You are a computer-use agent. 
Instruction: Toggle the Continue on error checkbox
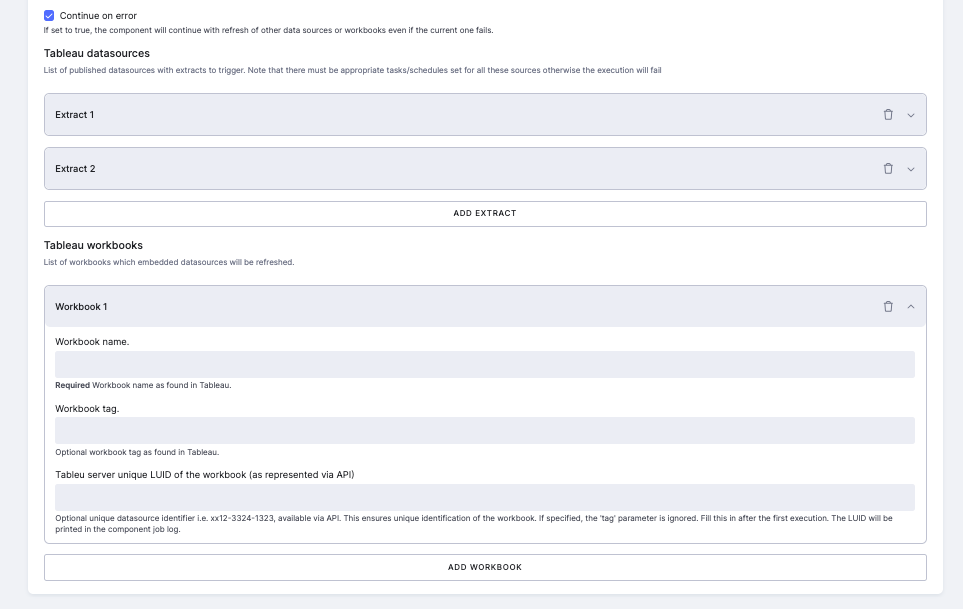coord(49,16)
